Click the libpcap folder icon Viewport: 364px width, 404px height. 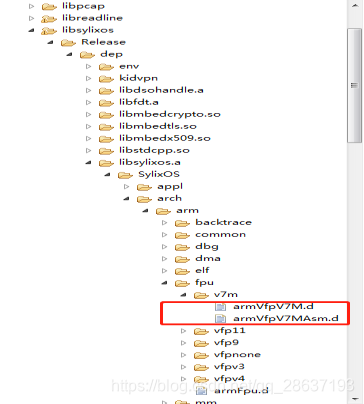click(49, 6)
